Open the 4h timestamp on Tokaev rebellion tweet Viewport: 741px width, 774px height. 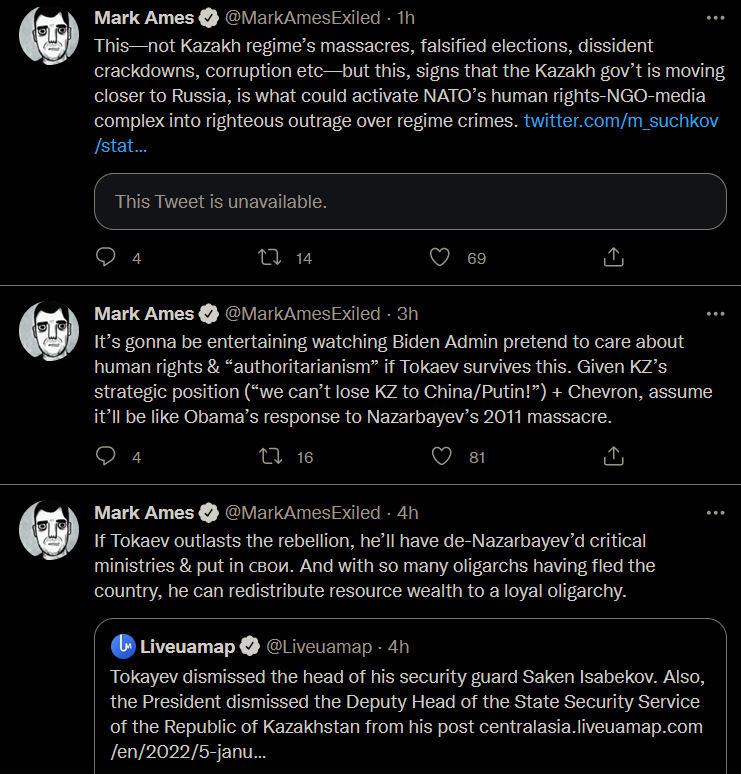pos(407,513)
